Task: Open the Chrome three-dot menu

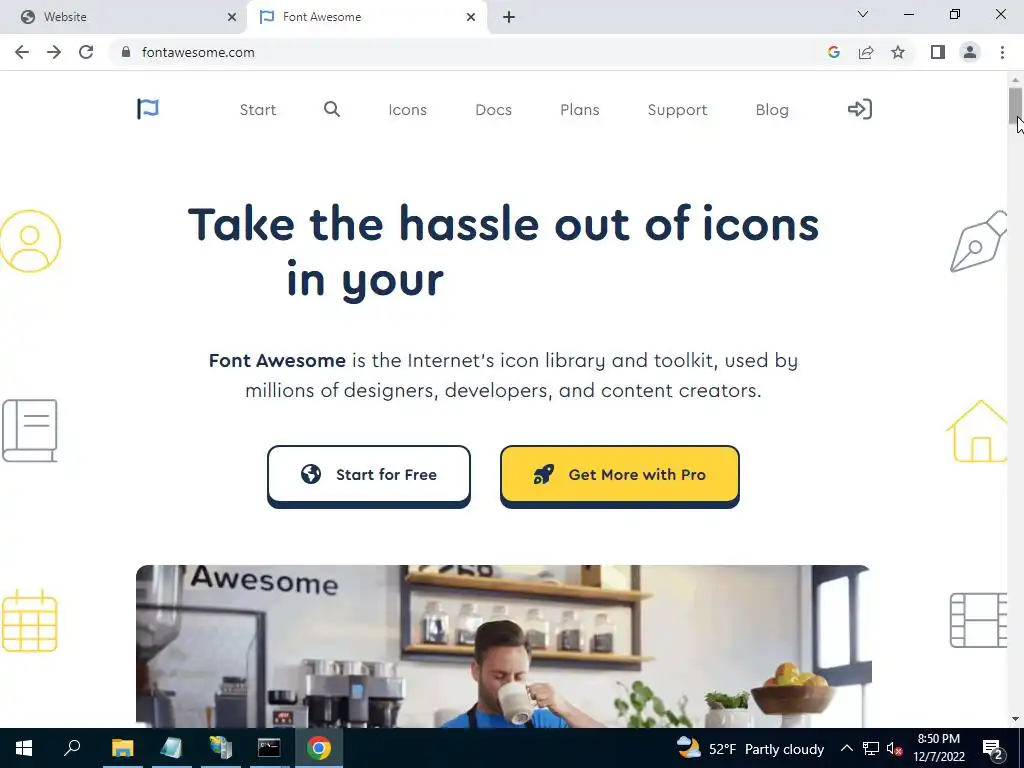Action: [x=1002, y=52]
